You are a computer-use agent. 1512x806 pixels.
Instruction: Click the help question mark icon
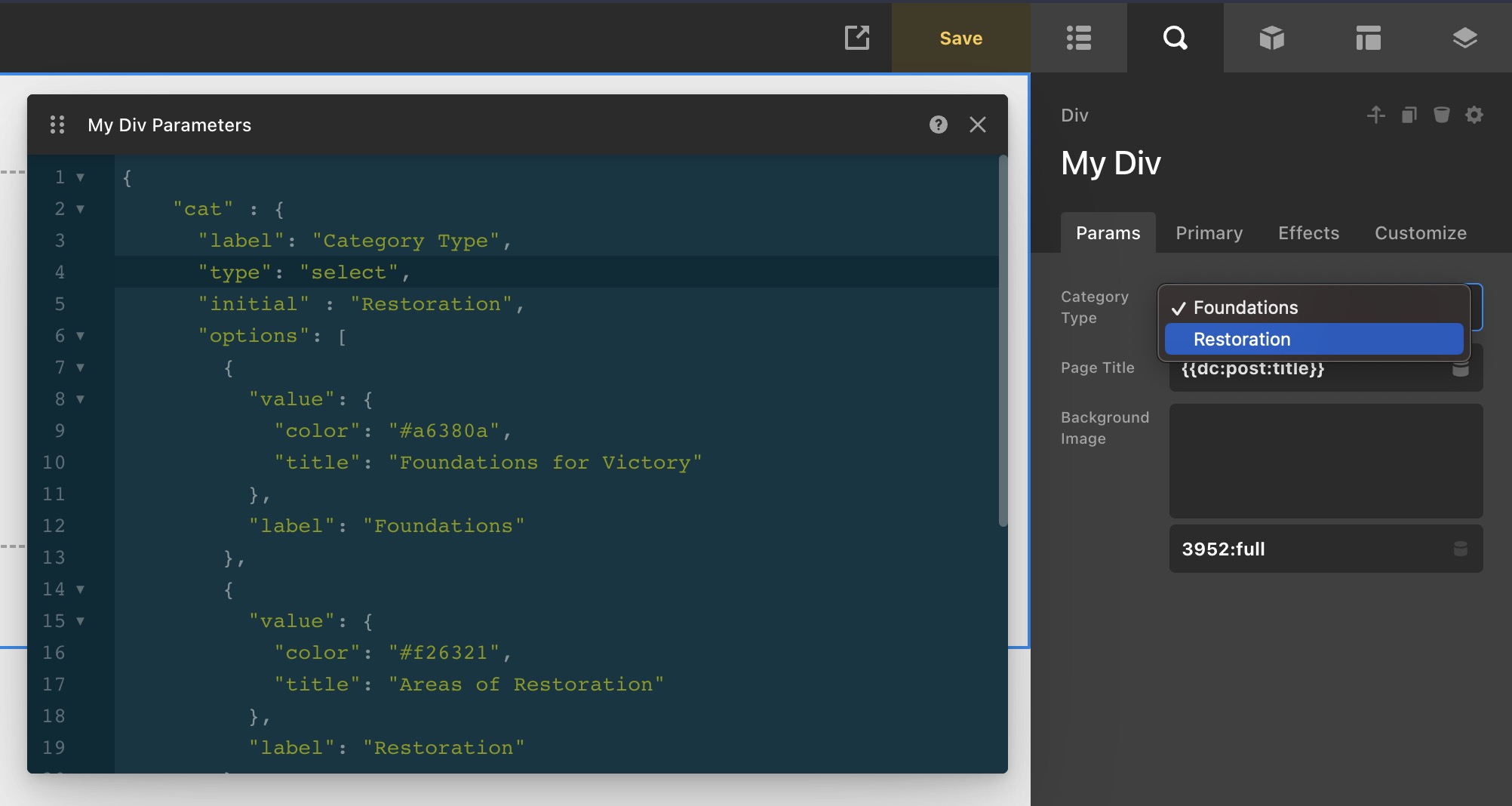(x=938, y=125)
